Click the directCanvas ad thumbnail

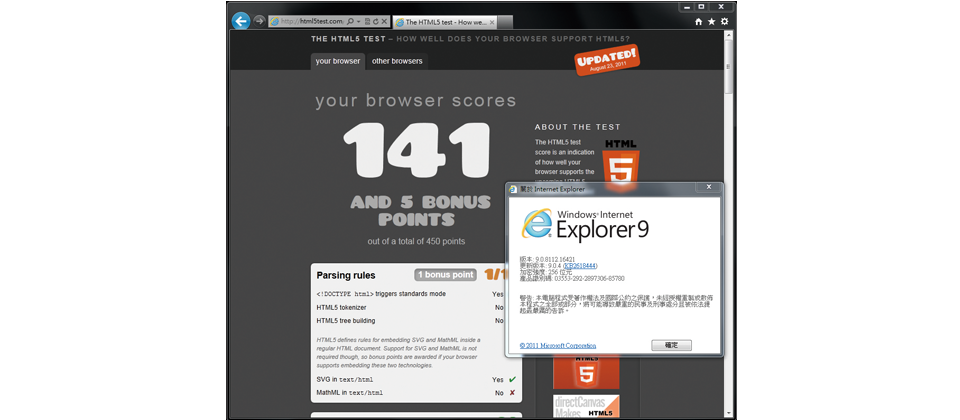click(586, 407)
